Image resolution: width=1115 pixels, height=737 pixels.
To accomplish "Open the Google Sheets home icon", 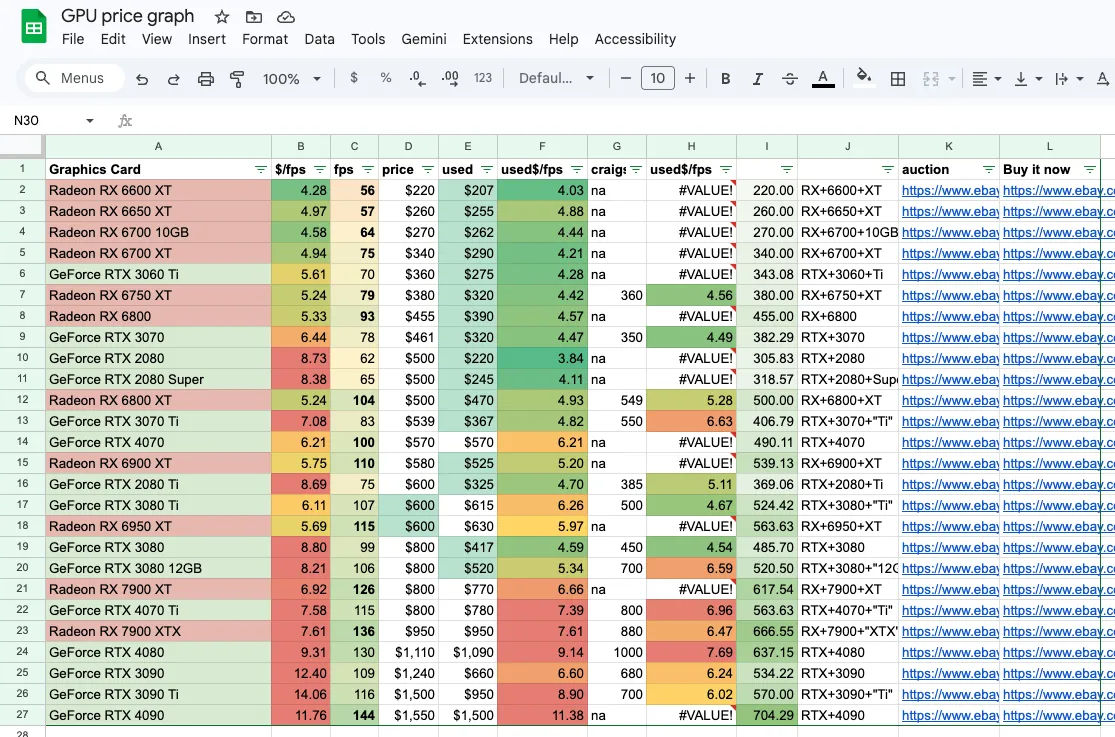I will click(33, 27).
